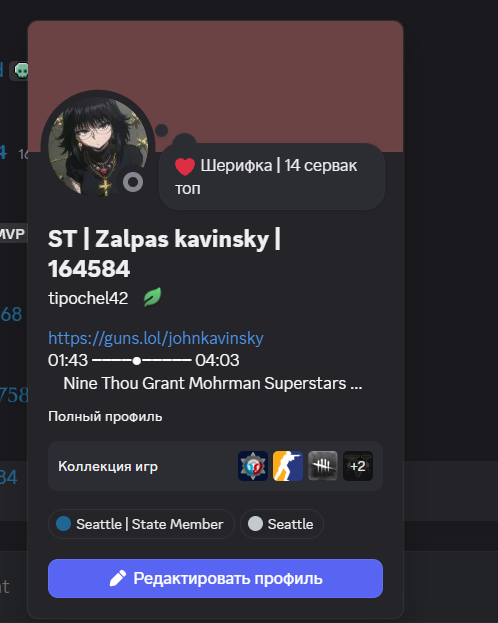
Task: Select the Seattle | State Member role
Action: [x=141, y=524]
